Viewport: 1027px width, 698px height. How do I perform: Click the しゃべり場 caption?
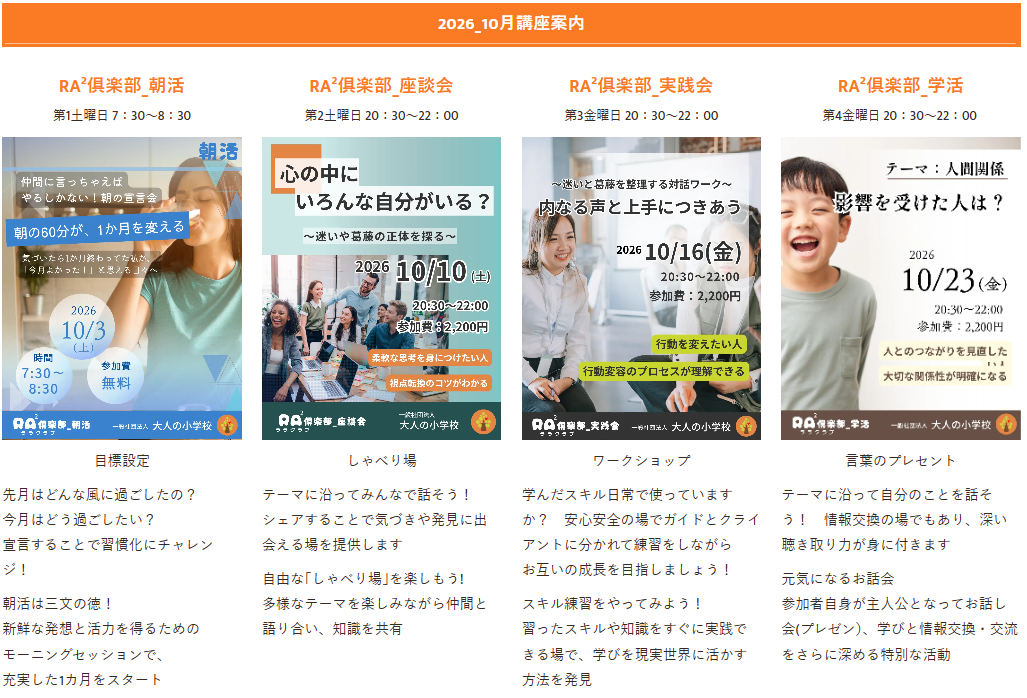point(382,461)
